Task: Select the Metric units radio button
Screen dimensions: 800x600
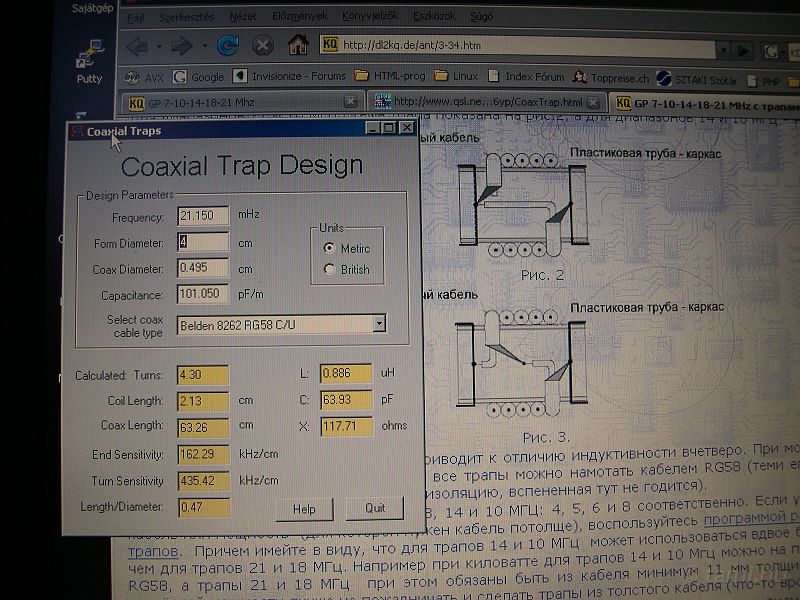Action: [x=328, y=248]
